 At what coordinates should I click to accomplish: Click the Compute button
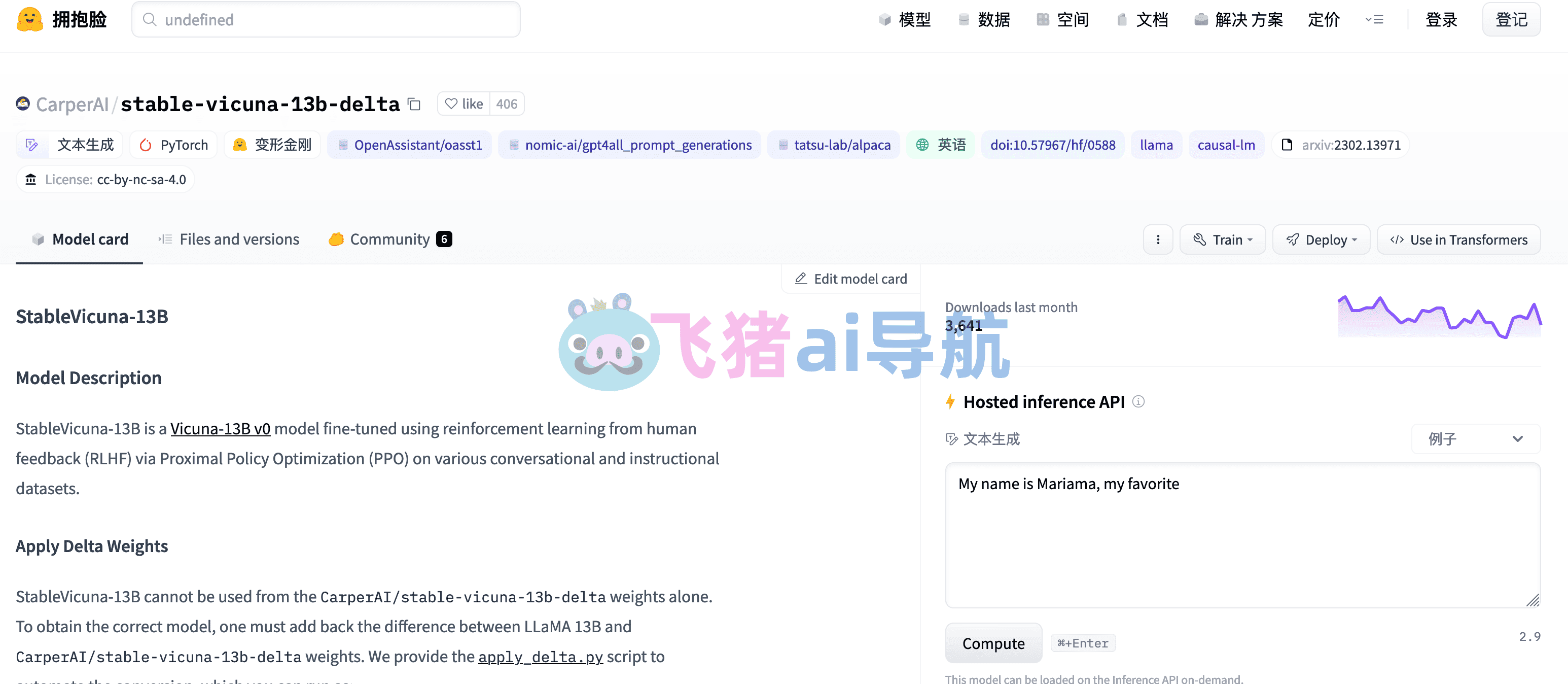[x=993, y=643]
